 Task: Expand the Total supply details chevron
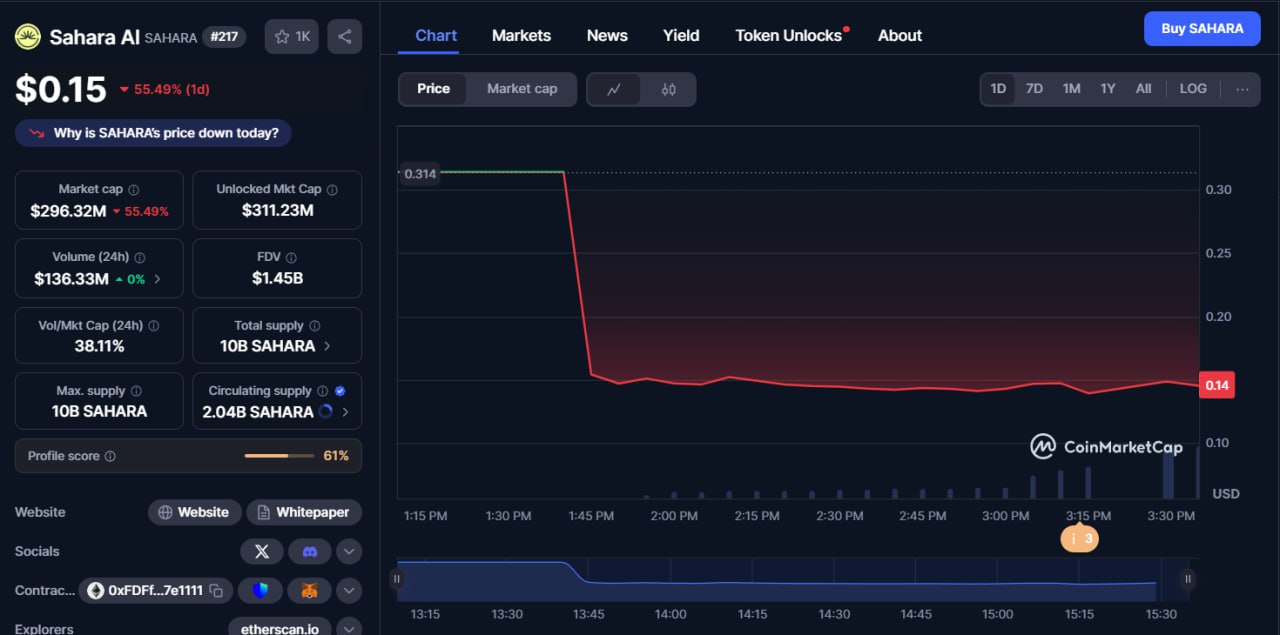(327, 346)
